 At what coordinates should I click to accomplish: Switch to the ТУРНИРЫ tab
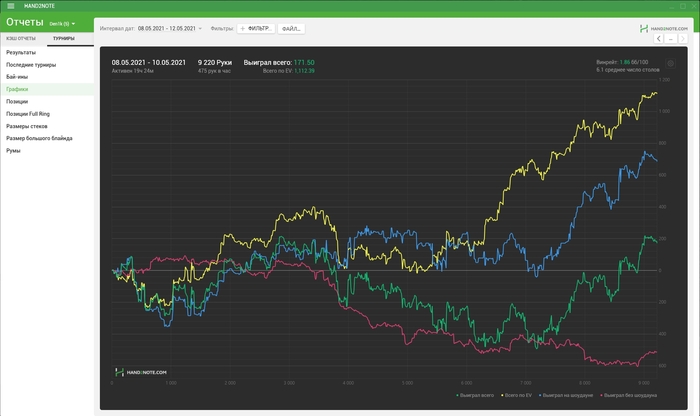click(64, 38)
